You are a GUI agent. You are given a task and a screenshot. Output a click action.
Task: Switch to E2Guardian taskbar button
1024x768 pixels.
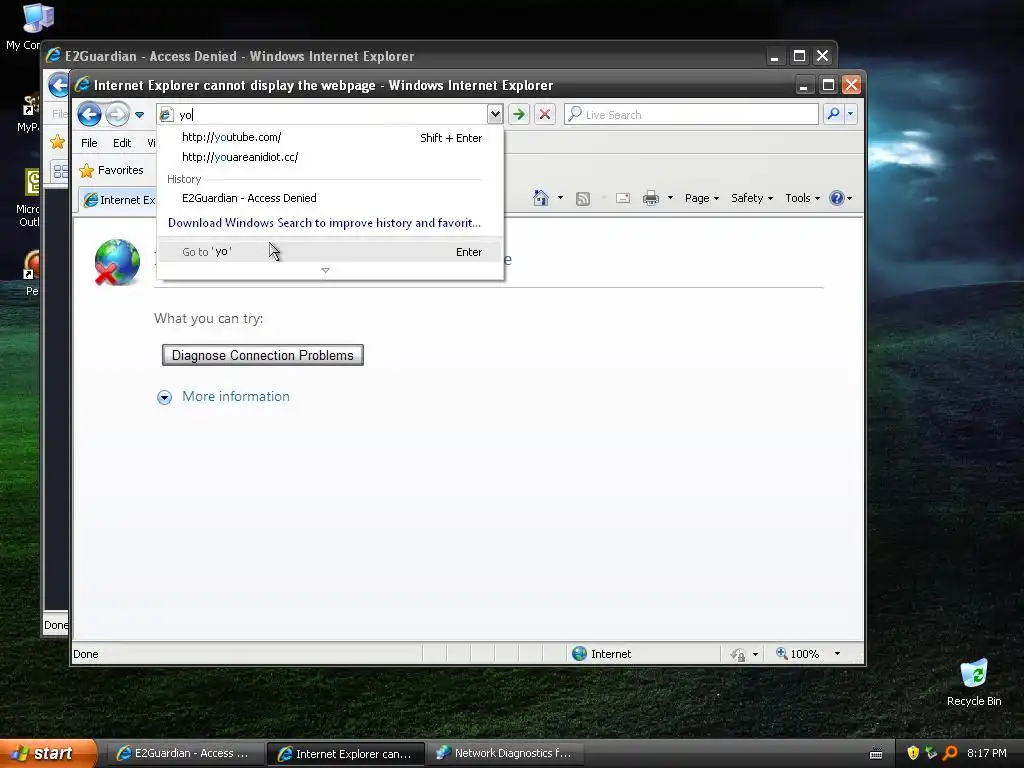[185, 754]
